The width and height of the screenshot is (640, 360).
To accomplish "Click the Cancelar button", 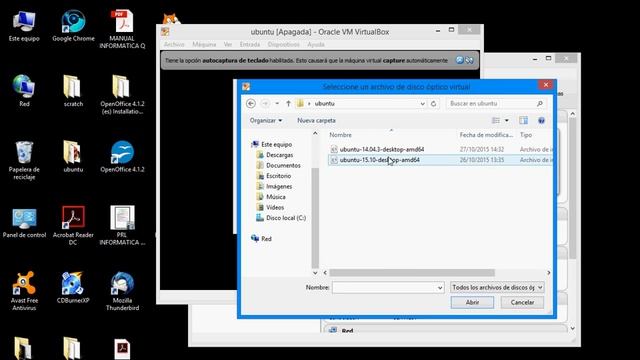I will pos(522,302).
